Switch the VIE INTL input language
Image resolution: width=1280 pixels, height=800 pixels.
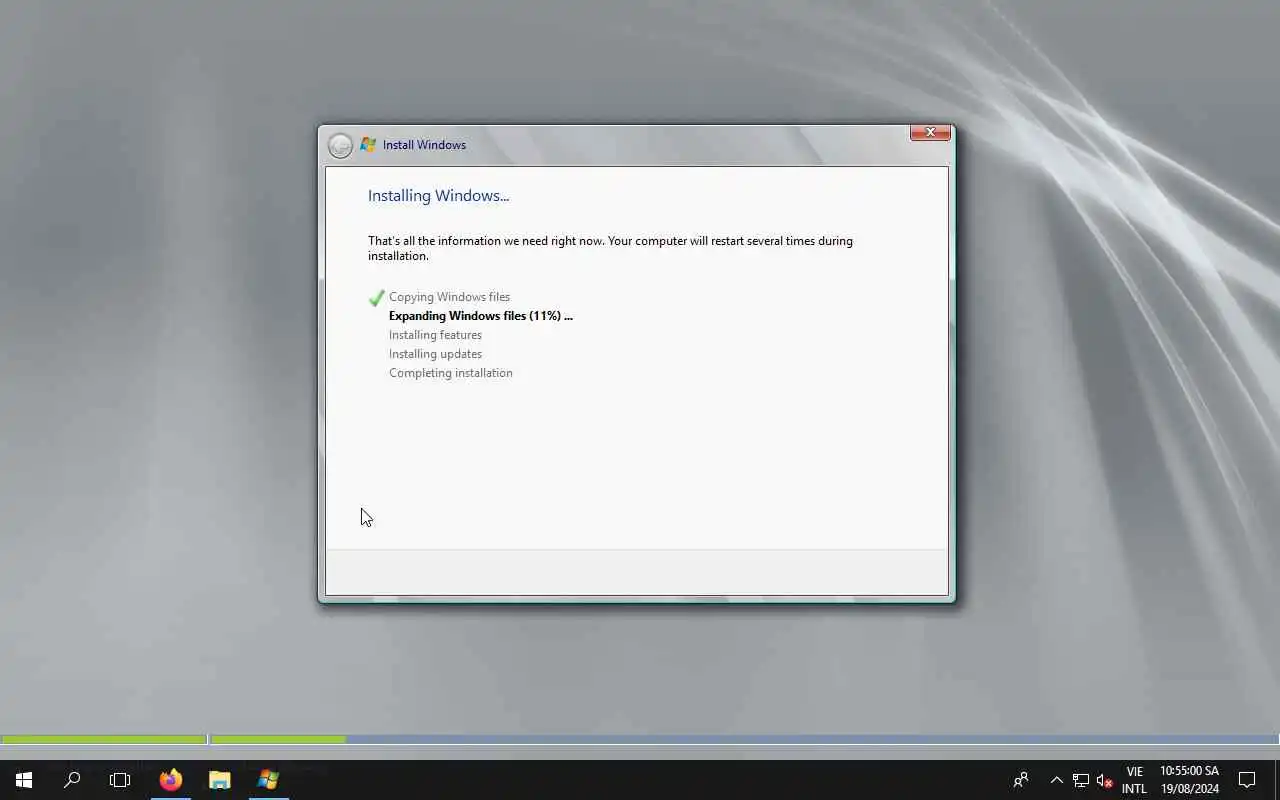point(1134,780)
